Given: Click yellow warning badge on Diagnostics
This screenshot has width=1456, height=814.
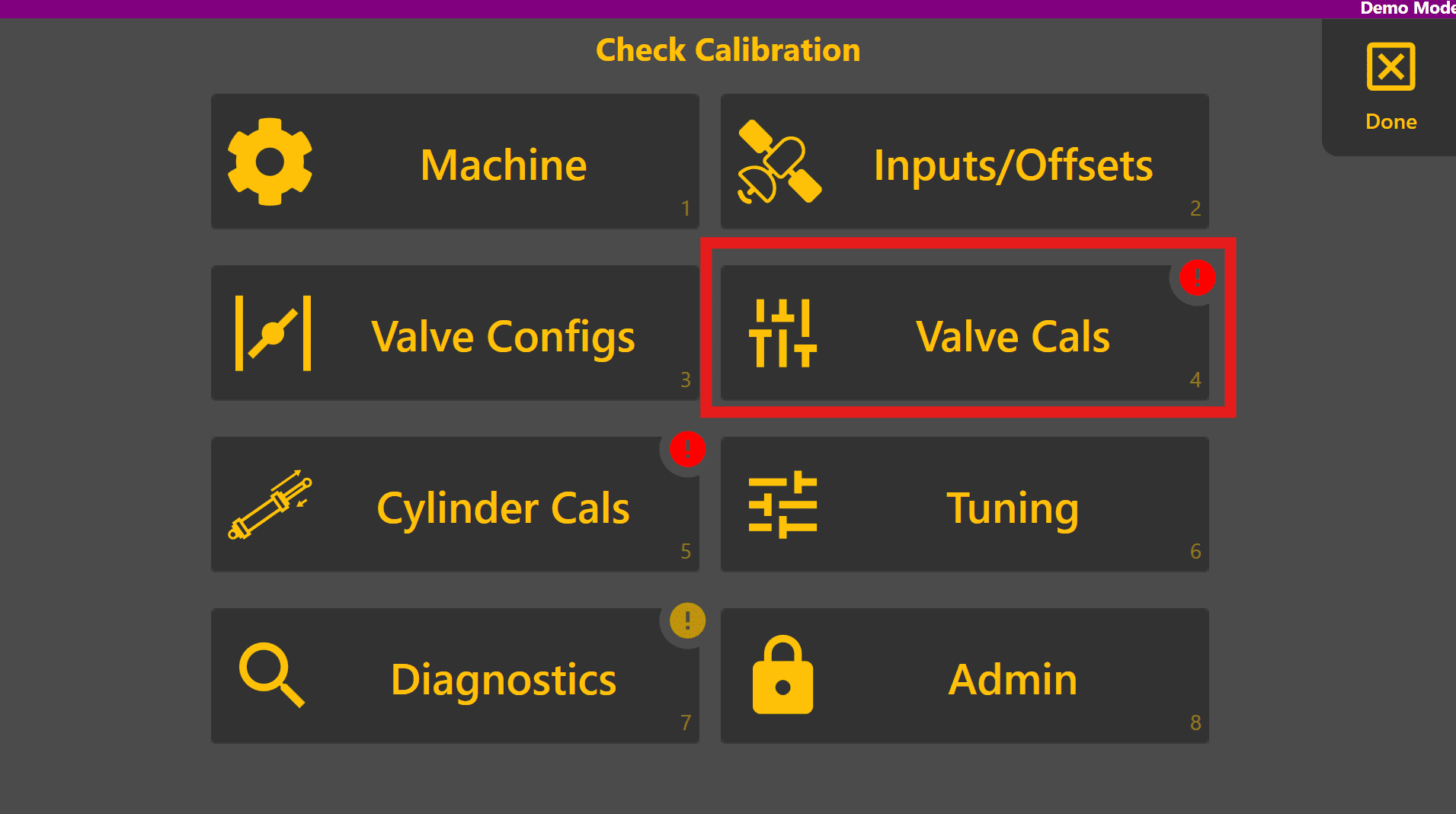Looking at the screenshot, I should tap(687, 620).
